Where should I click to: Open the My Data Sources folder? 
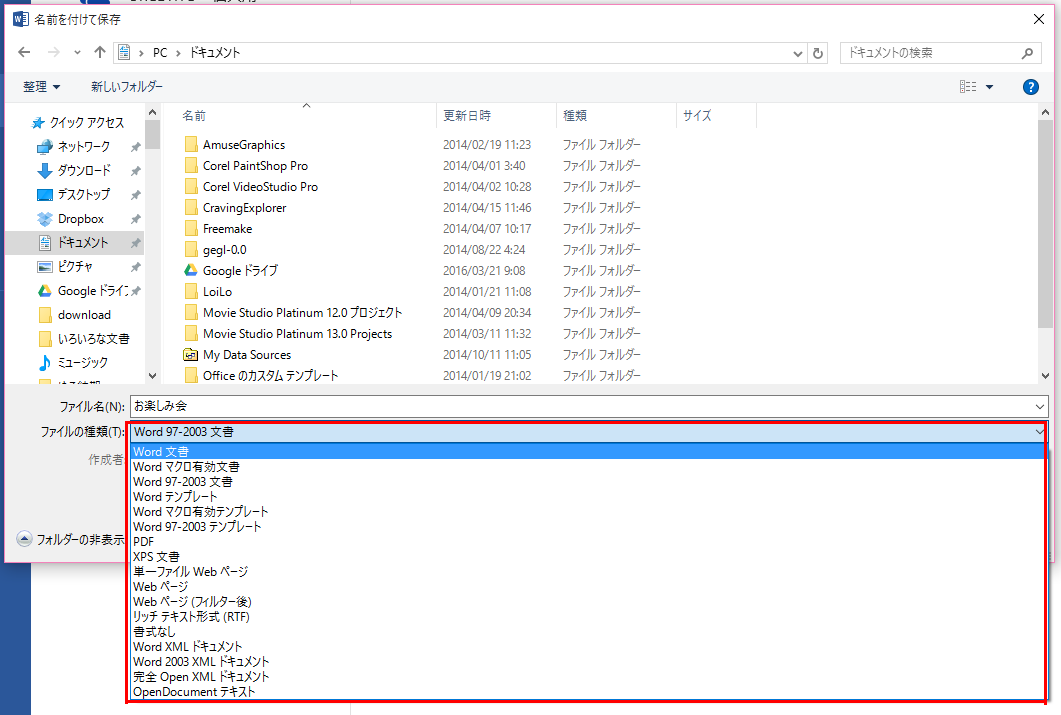246,355
